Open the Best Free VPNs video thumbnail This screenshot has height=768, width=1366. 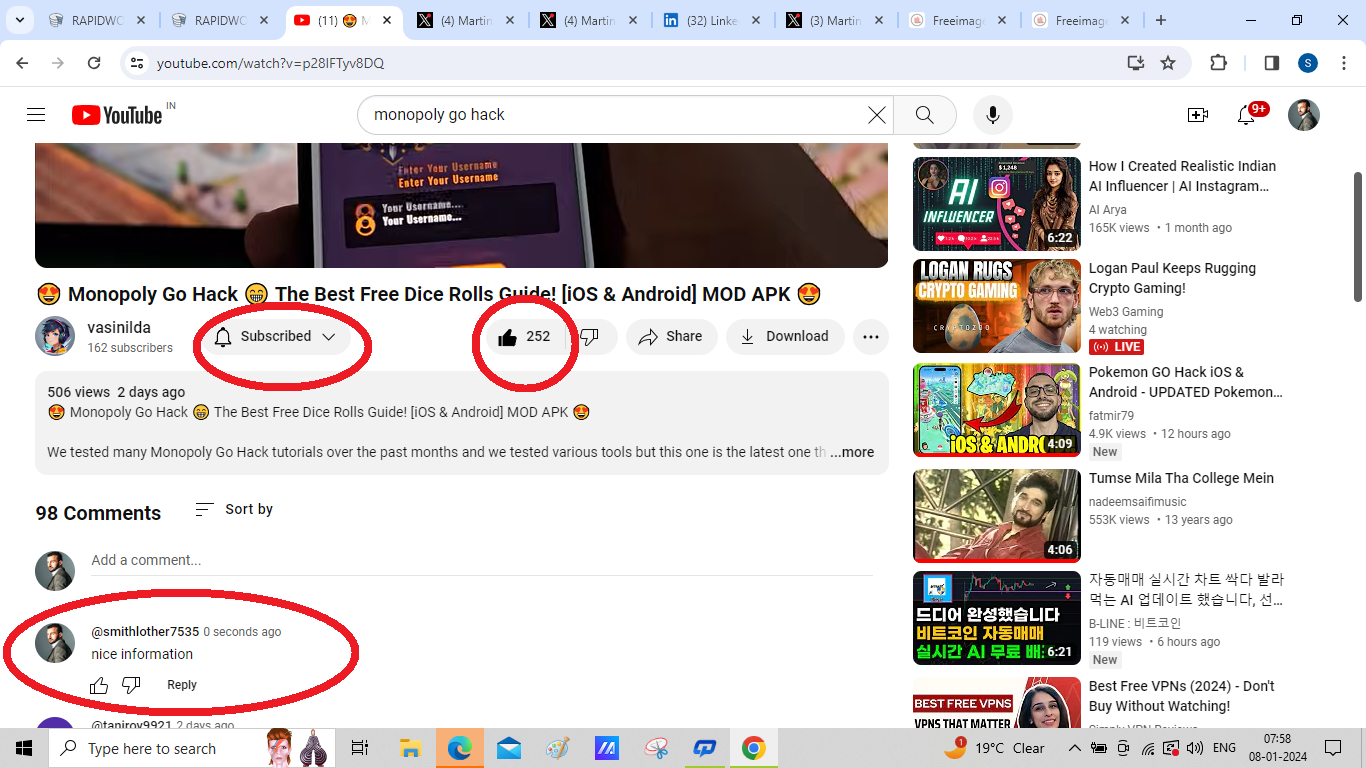[997, 703]
